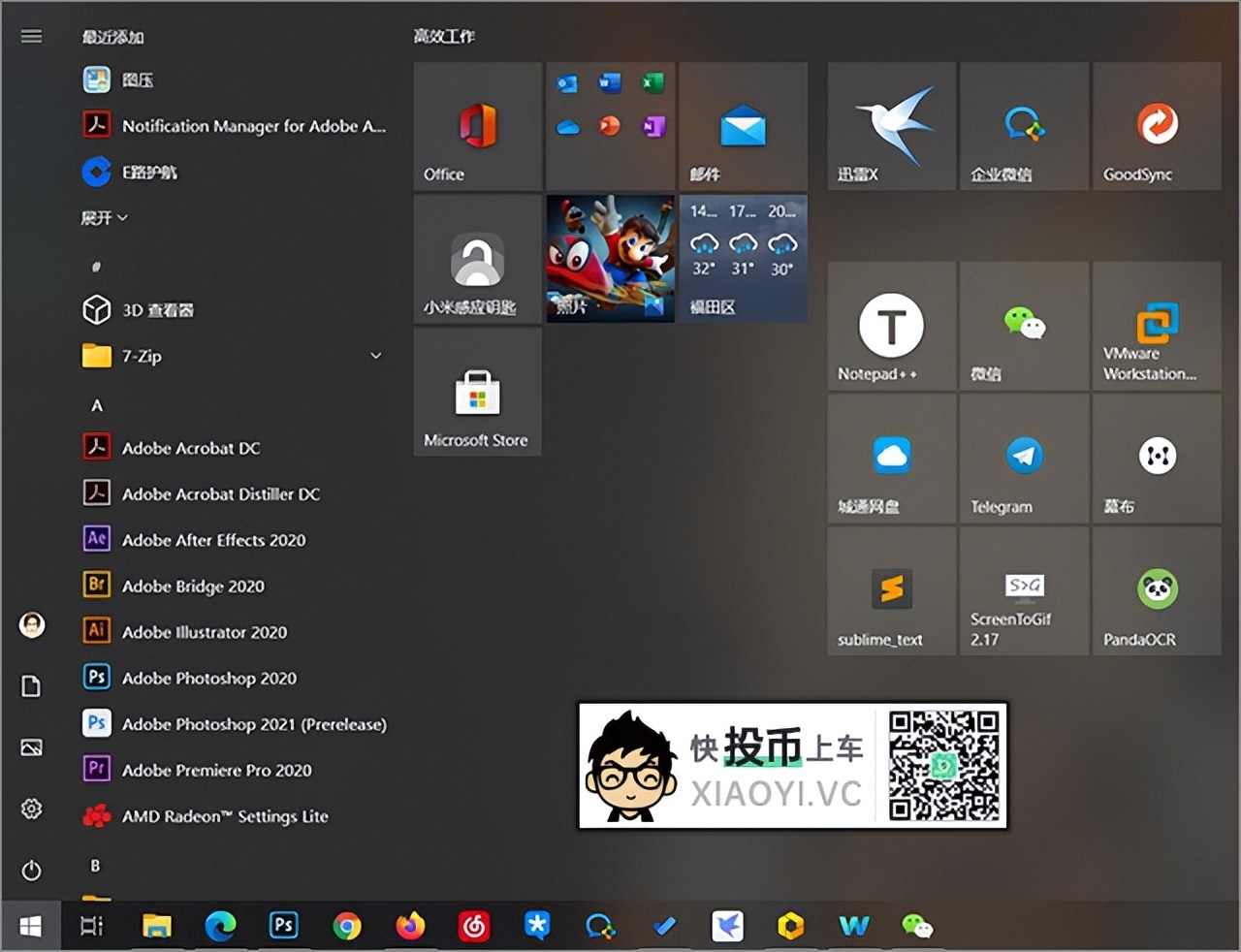This screenshot has height=952, width=1241.
Task: Open the weather forecast live tile
Action: 743,259
